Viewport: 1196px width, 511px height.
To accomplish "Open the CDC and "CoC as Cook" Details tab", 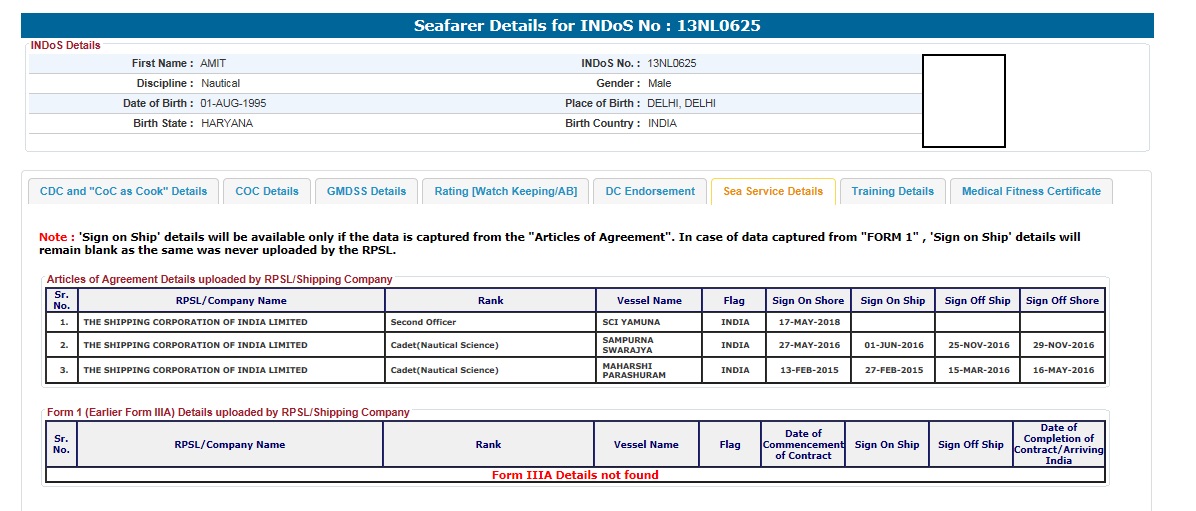I will pyautogui.click(x=123, y=191).
